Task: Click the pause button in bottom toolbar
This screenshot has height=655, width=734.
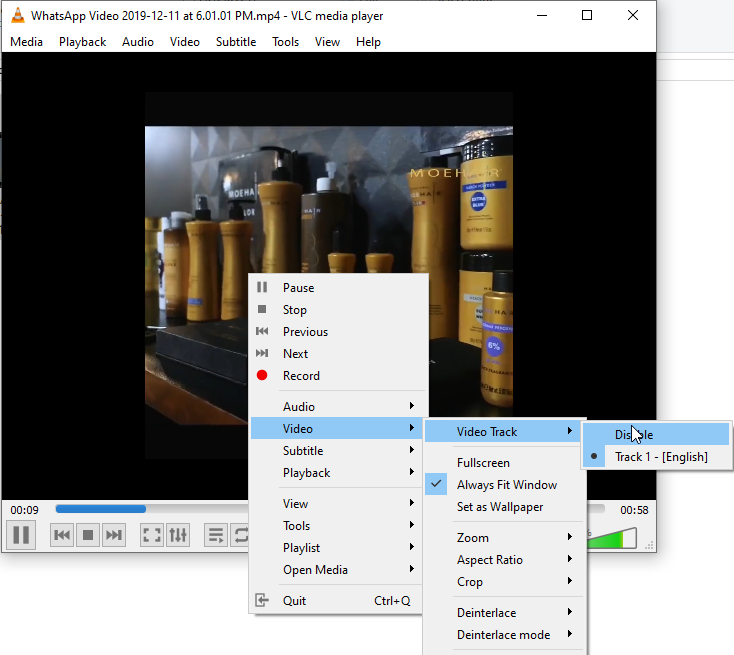Action: [21, 535]
